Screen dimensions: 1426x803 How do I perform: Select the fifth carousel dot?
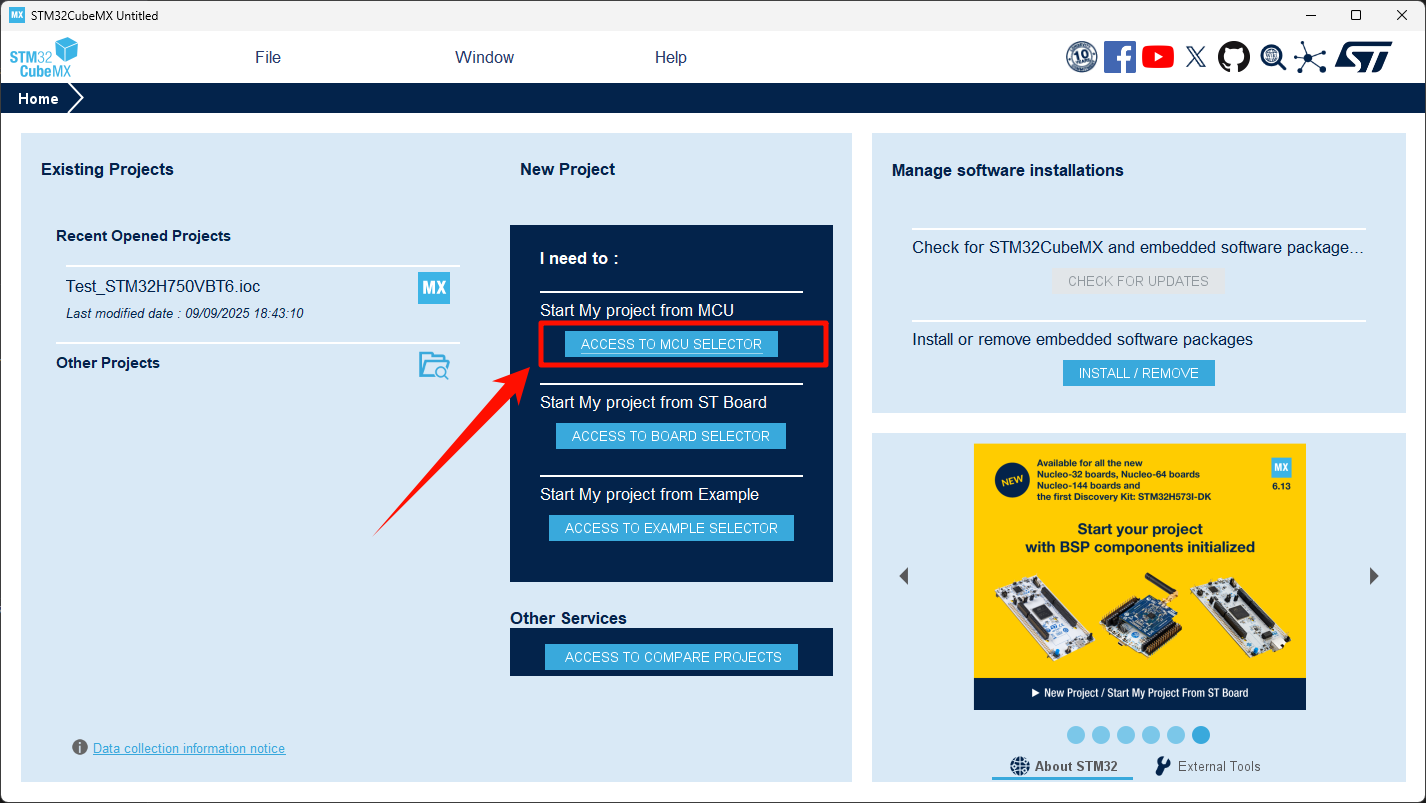tap(1176, 735)
